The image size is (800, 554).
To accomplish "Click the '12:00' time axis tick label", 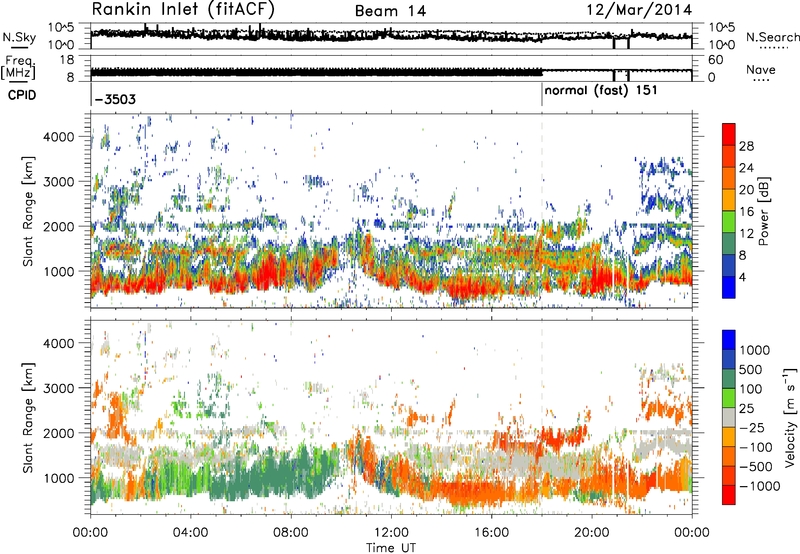I will click(x=391, y=533).
